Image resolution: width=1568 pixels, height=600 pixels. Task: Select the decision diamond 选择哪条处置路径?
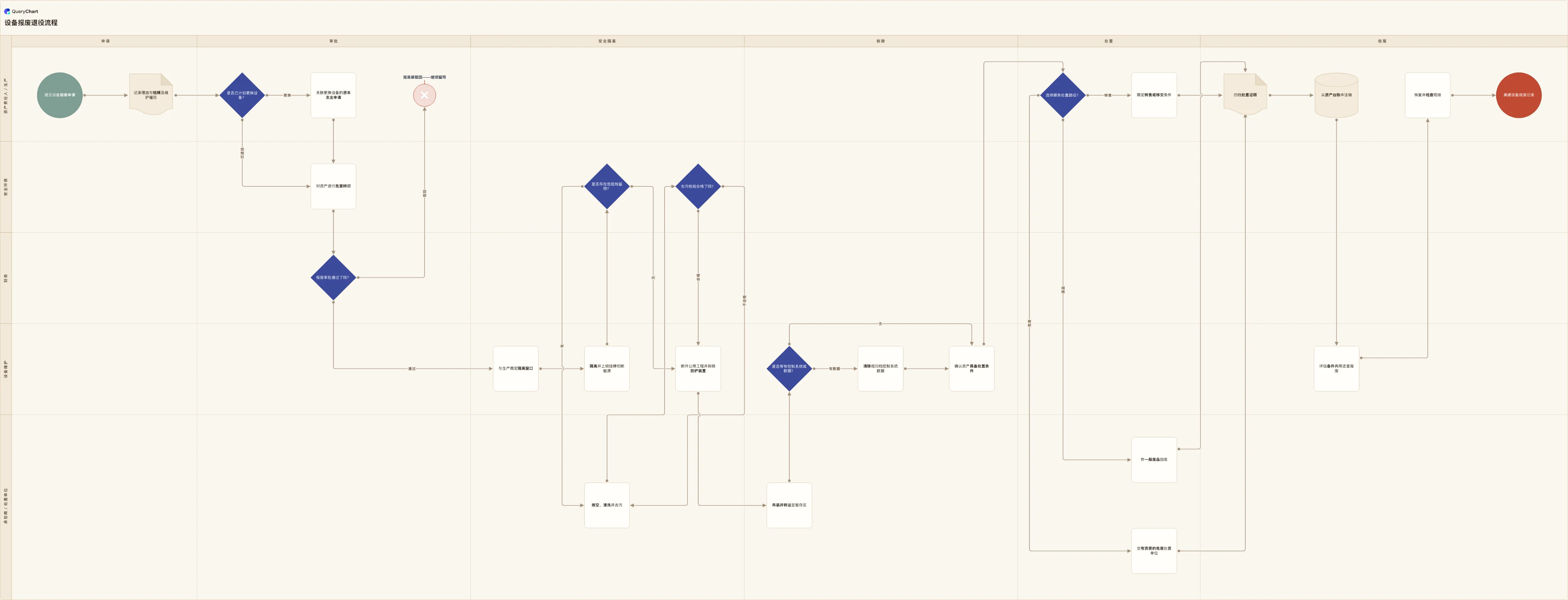point(1063,95)
